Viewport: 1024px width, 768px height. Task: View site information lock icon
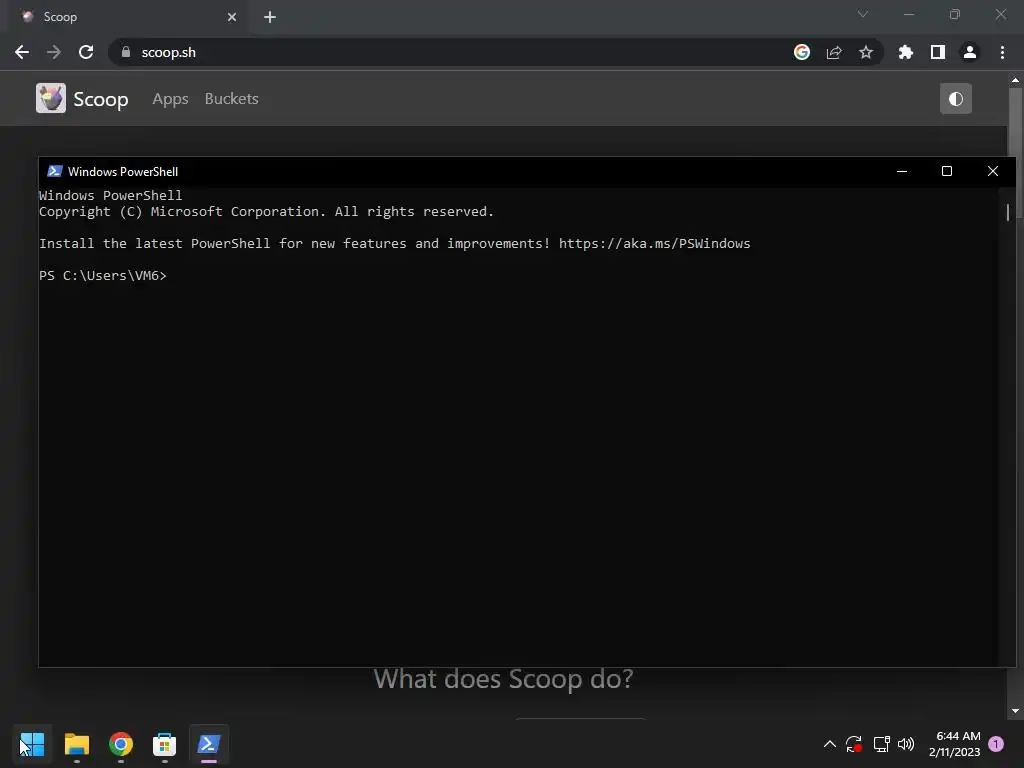(126, 52)
